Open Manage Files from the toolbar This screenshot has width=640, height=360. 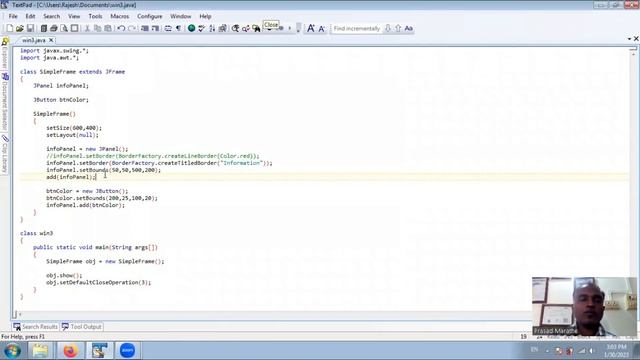tap(44, 29)
